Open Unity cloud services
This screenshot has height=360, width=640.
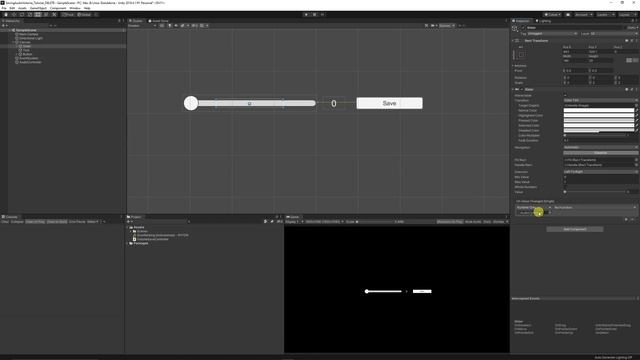tap(568, 15)
